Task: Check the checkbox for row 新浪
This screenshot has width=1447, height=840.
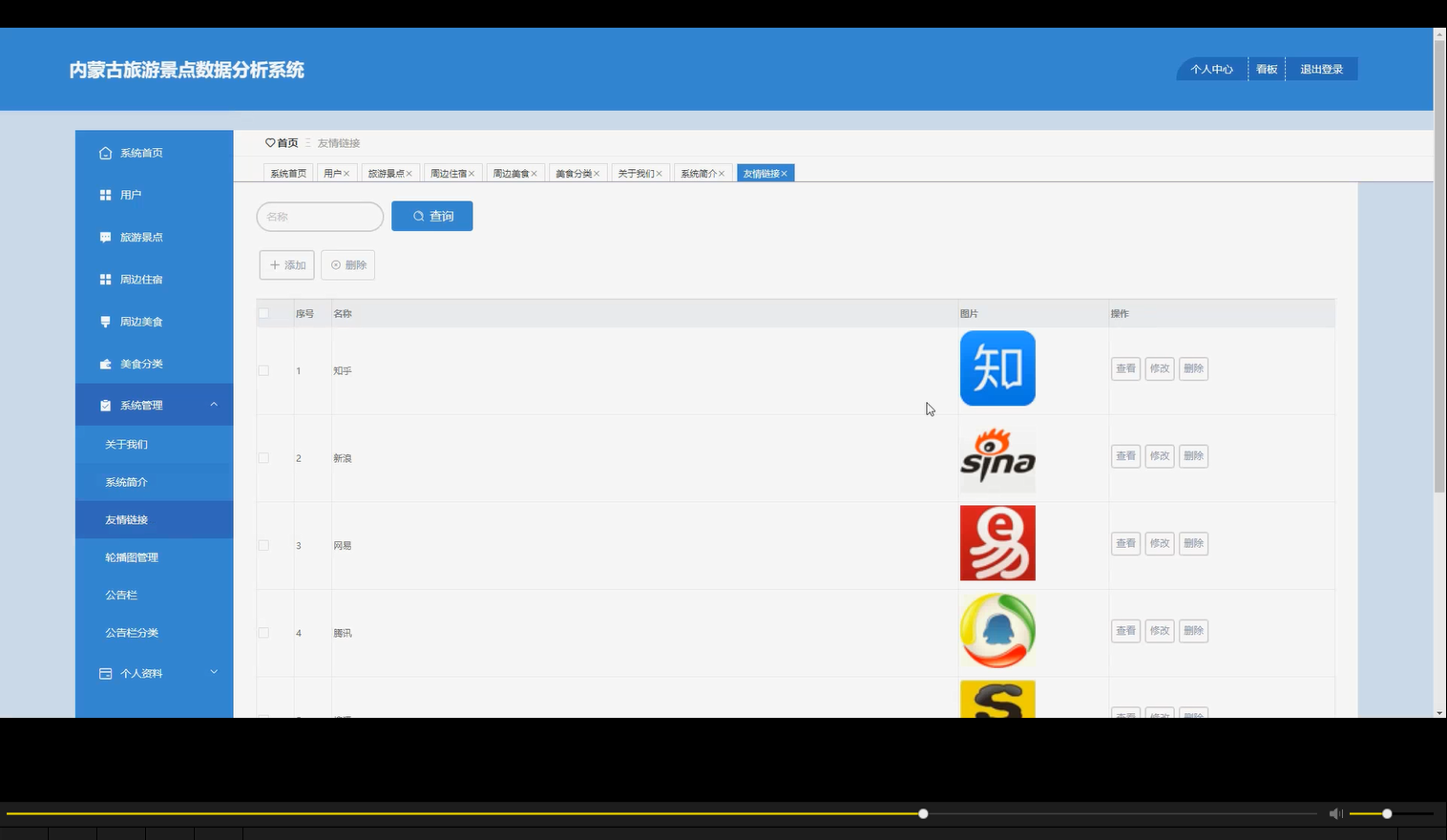Action: pyautogui.click(x=263, y=458)
